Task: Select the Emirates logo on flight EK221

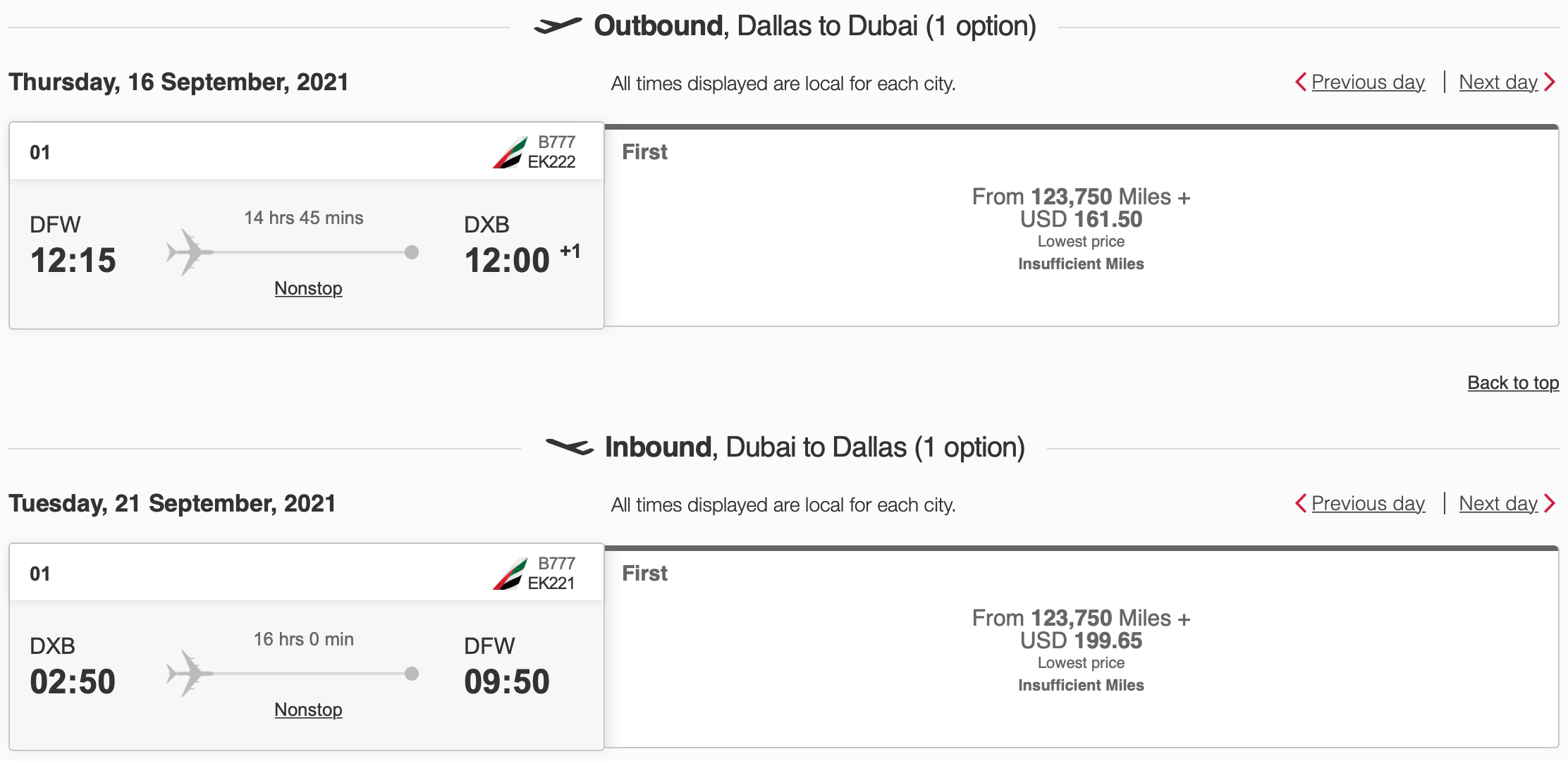Action: coord(509,572)
